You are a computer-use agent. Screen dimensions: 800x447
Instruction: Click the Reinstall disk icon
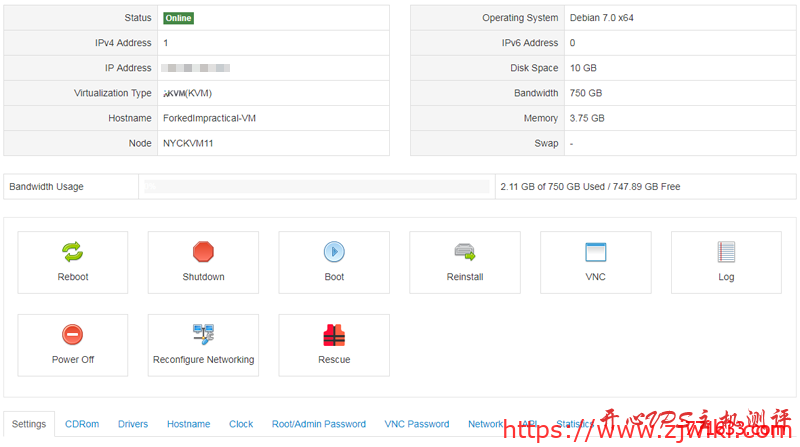465,252
